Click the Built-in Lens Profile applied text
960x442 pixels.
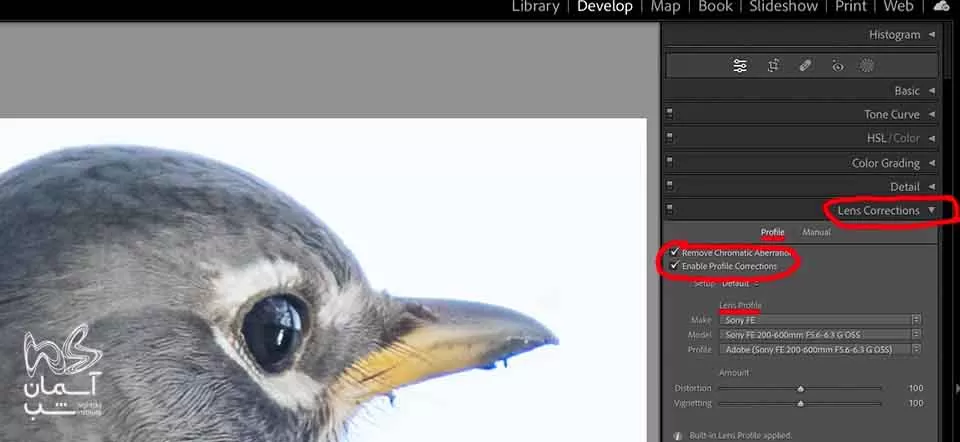click(740, 436)
